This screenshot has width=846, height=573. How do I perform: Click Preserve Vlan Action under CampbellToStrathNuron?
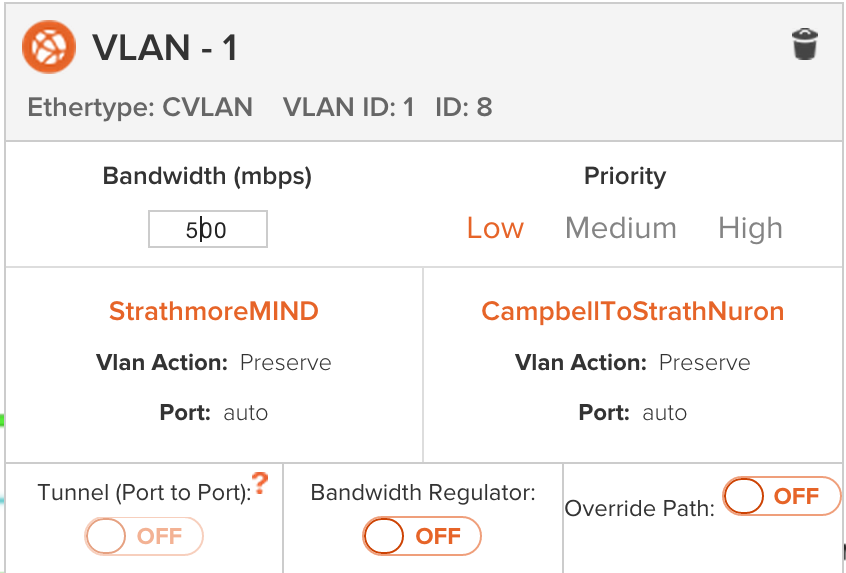click(x=704, y=362)
